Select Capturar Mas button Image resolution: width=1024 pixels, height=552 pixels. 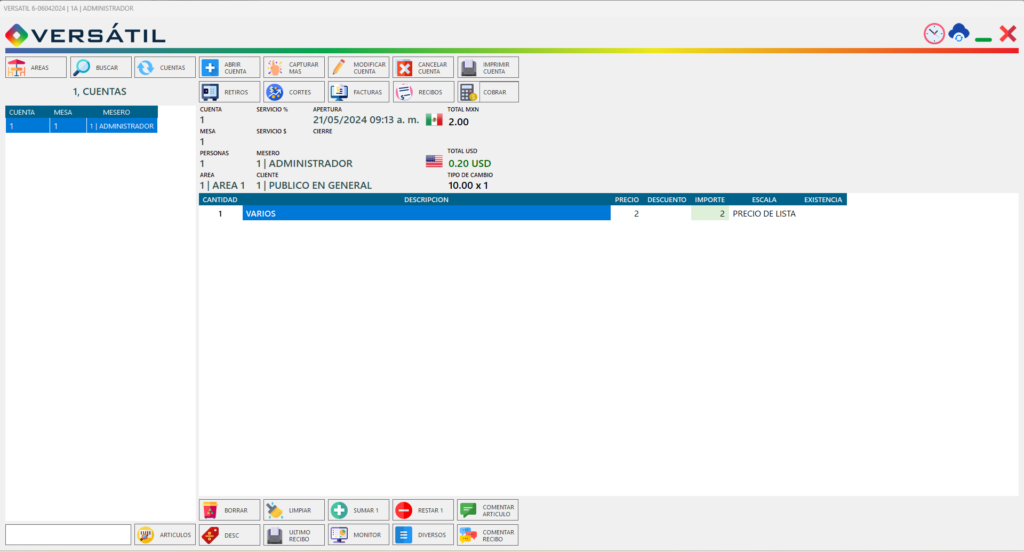pyautogui.click(x=294, y=67)
